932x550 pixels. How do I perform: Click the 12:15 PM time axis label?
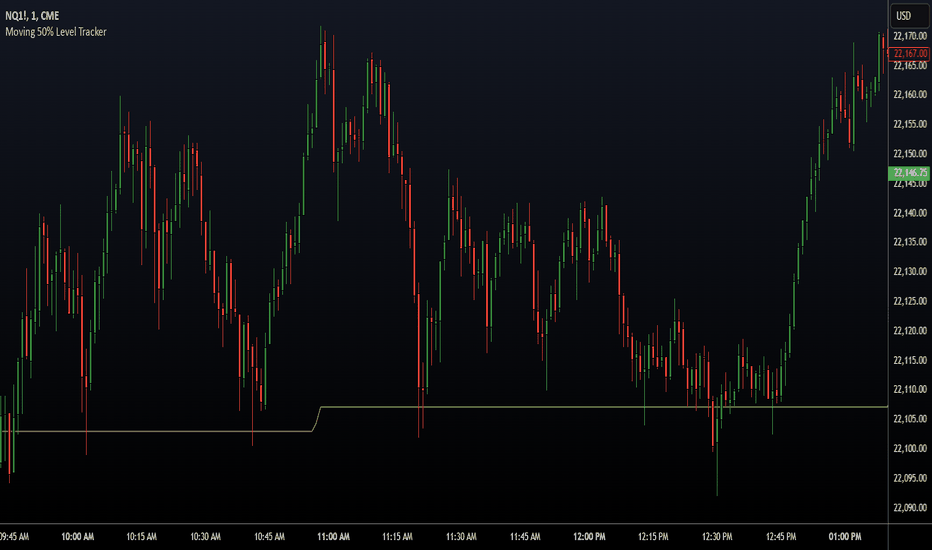(653, 536)
